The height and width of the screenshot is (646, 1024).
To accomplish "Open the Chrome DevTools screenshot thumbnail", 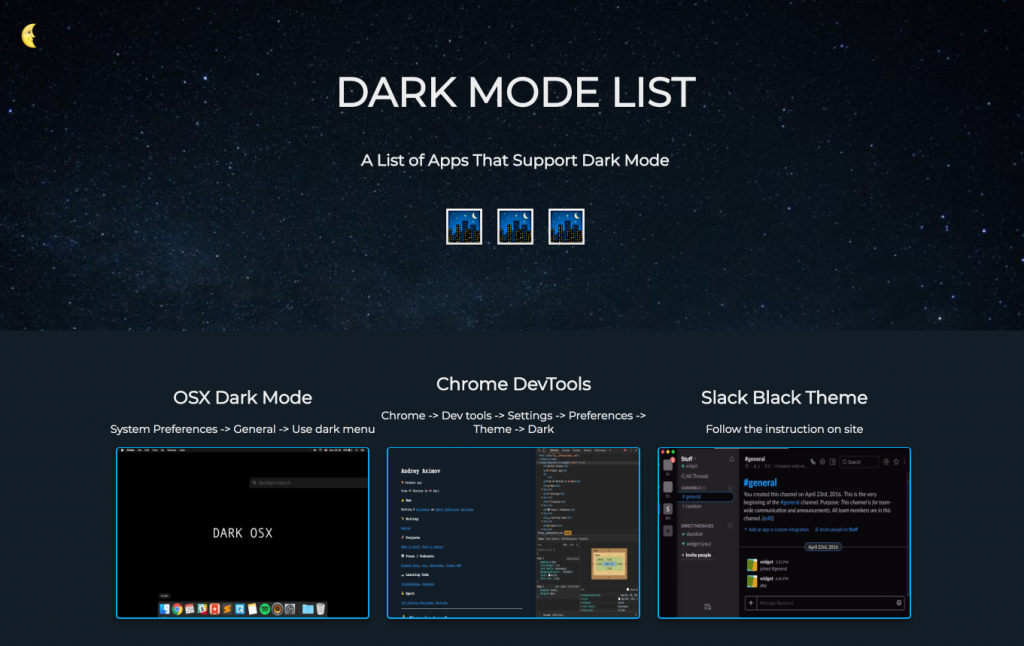I will coord(513,533).
